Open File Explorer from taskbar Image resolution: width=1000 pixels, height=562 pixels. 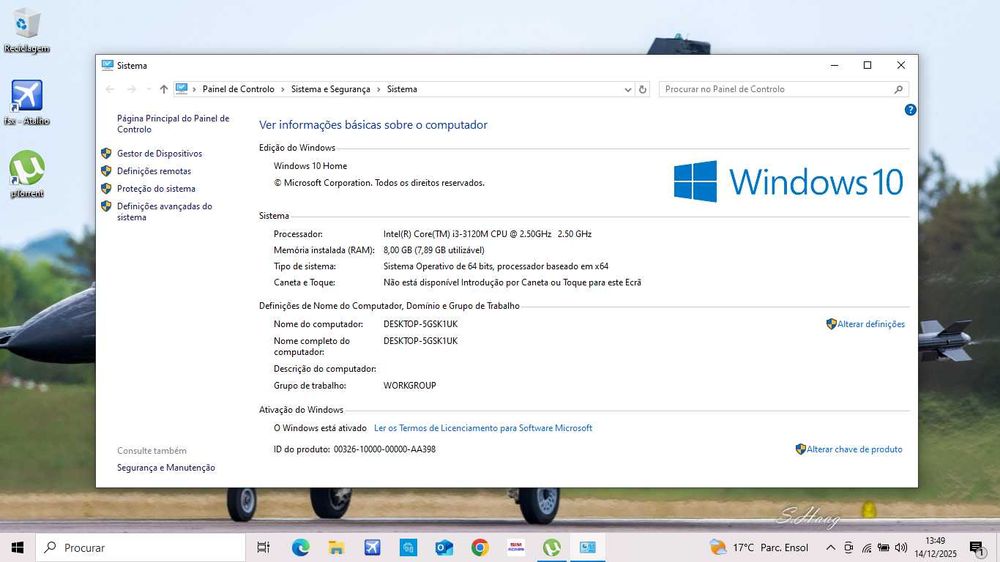coord(336,547)
